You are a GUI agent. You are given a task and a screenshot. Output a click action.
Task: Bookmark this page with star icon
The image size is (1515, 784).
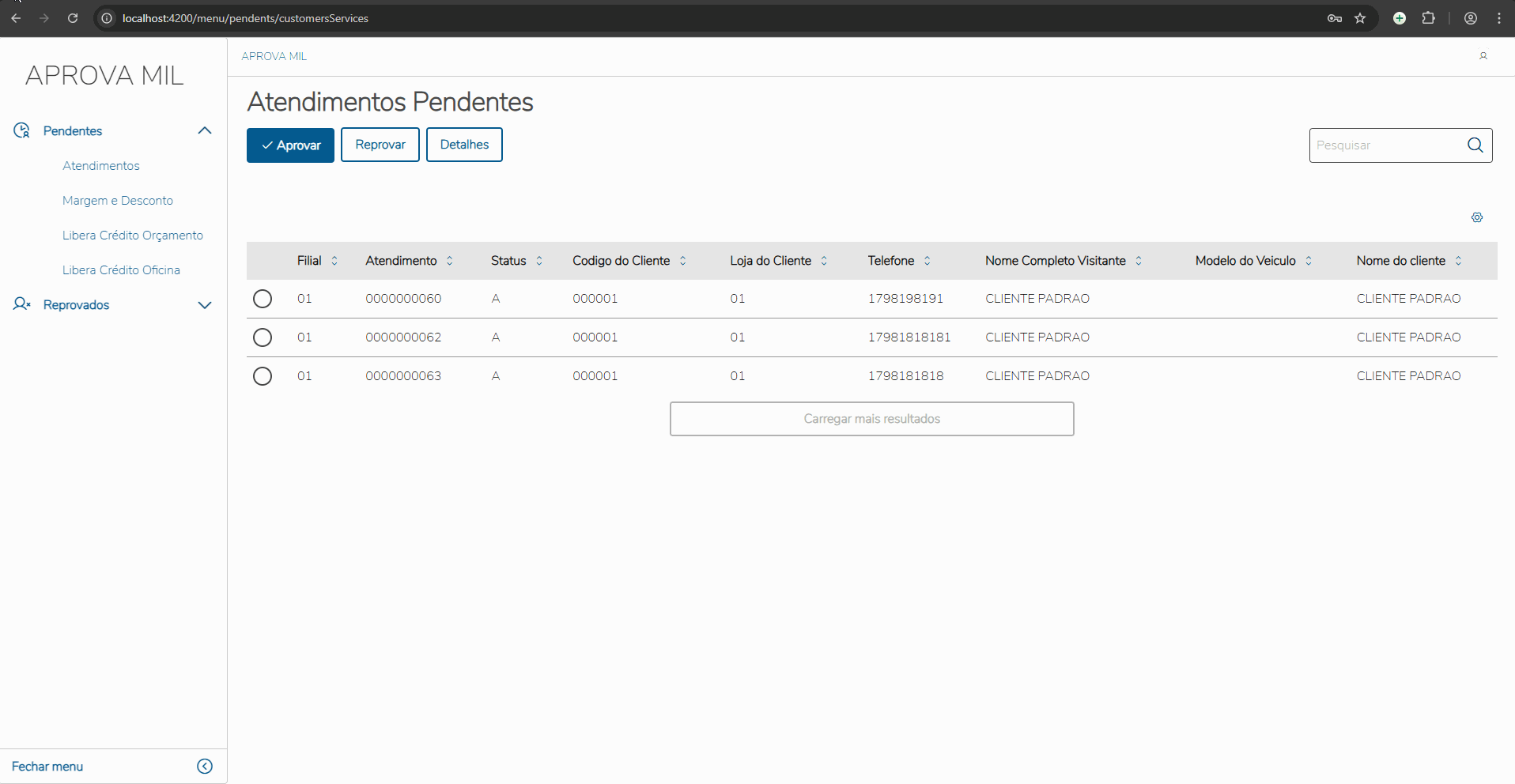pos(1360,18)
